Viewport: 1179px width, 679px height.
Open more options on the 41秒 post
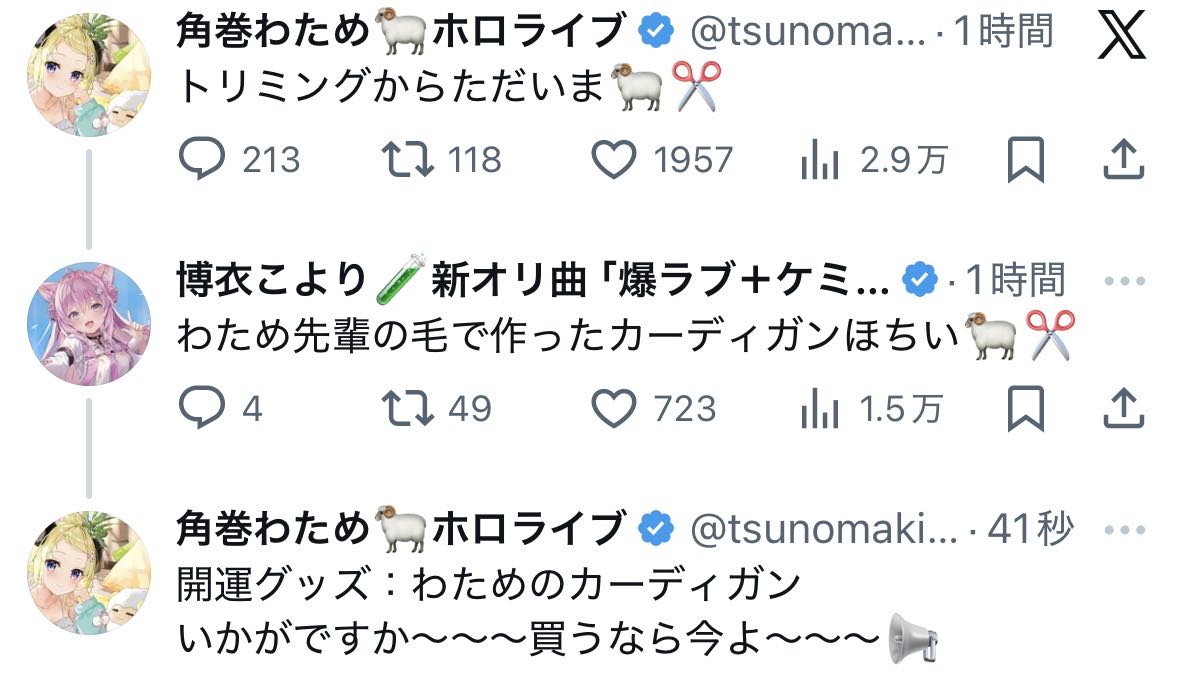(1122, 529)
